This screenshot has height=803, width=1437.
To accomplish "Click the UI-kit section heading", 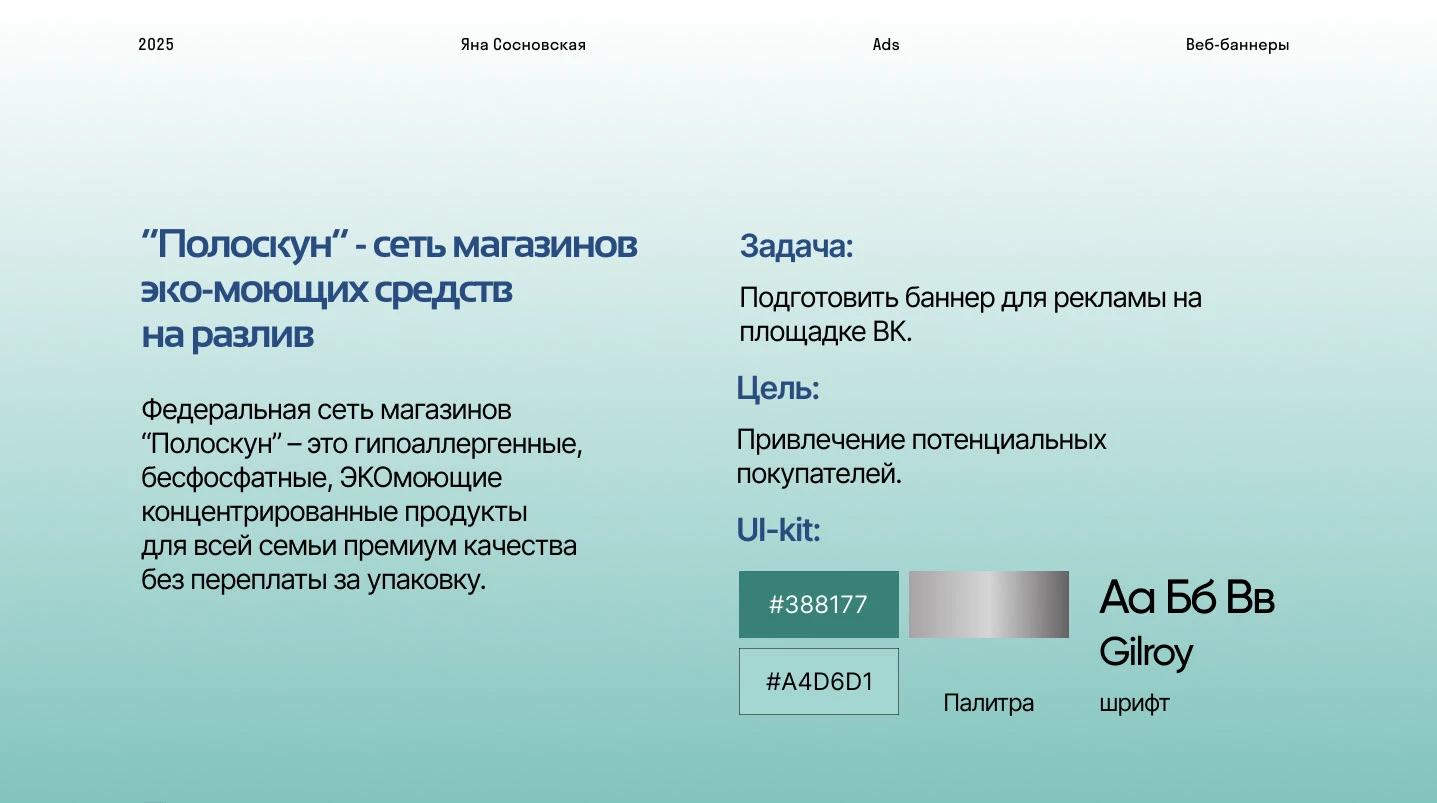I will (778, 531).
